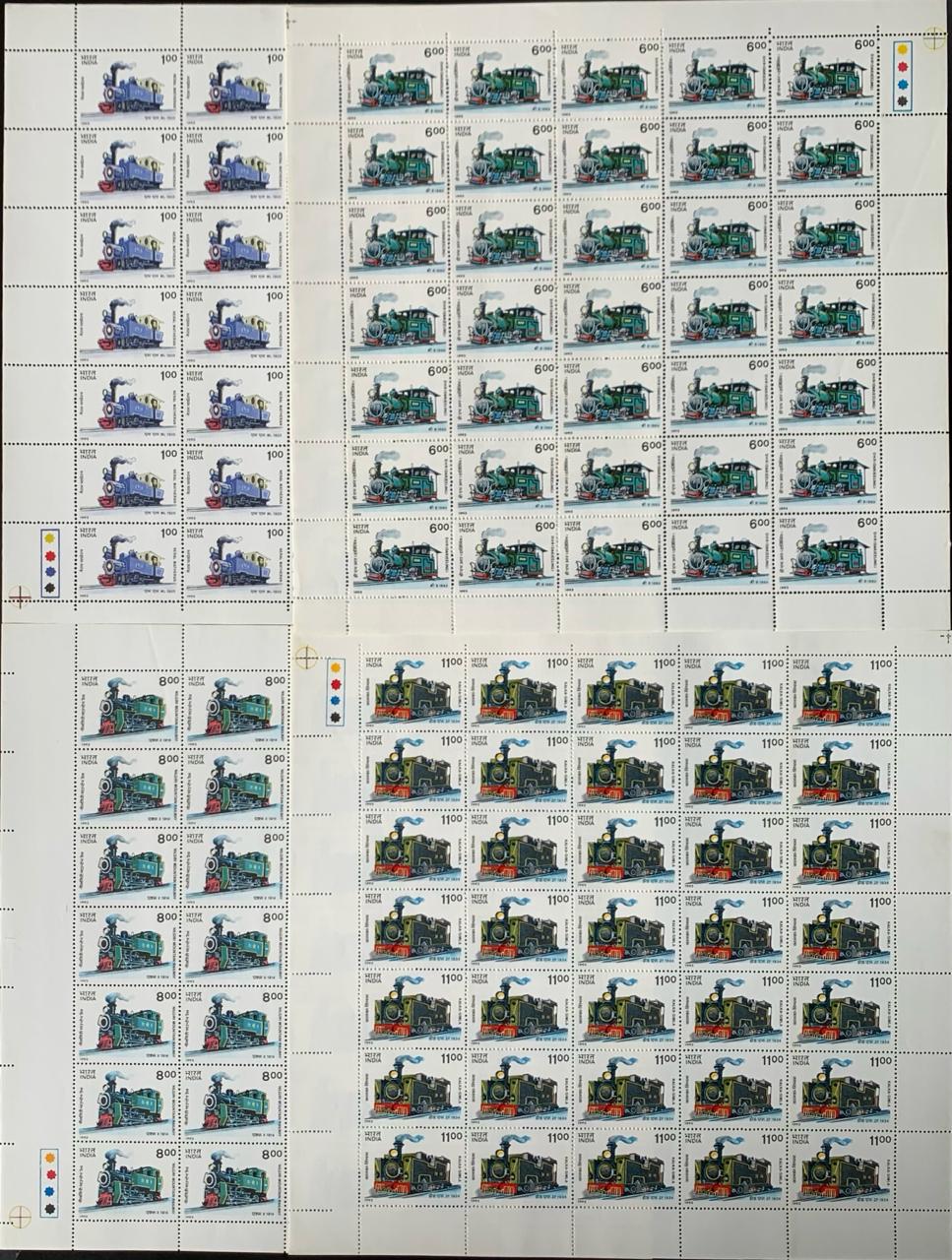Pick the red color dot on the 11.00 sheet

(x=336, y=684)
